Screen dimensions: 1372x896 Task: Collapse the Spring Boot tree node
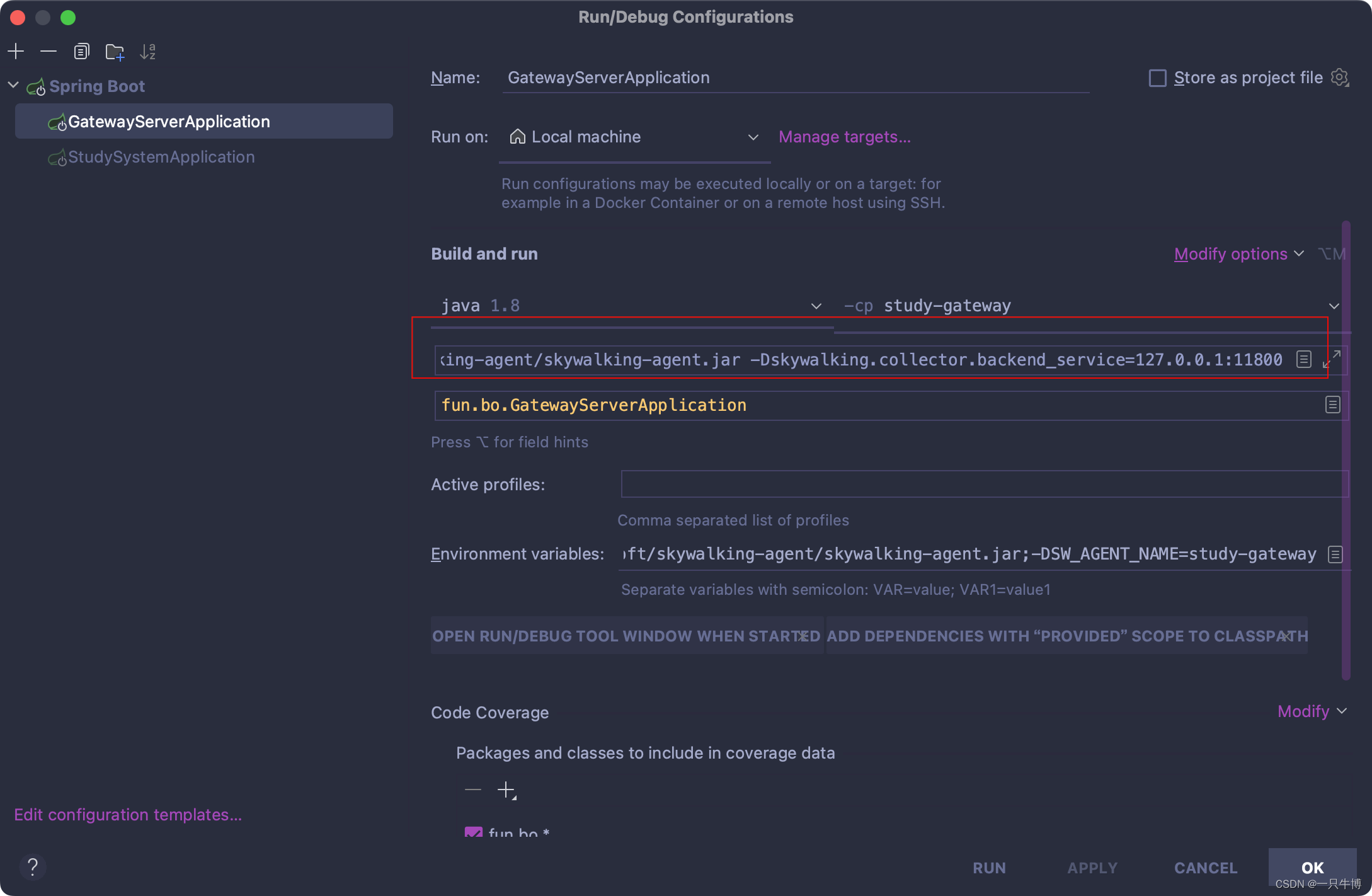(13, 86)
